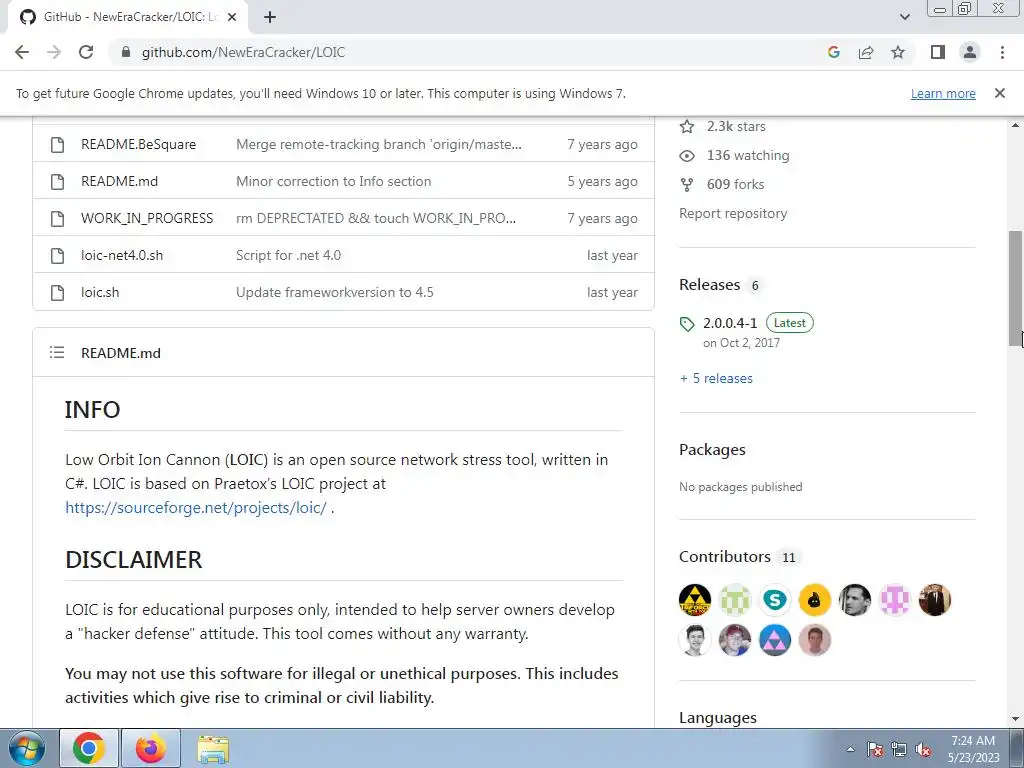
Task: Open the README.md file in list
Action: pyautogui.click(x=120, y=182)
